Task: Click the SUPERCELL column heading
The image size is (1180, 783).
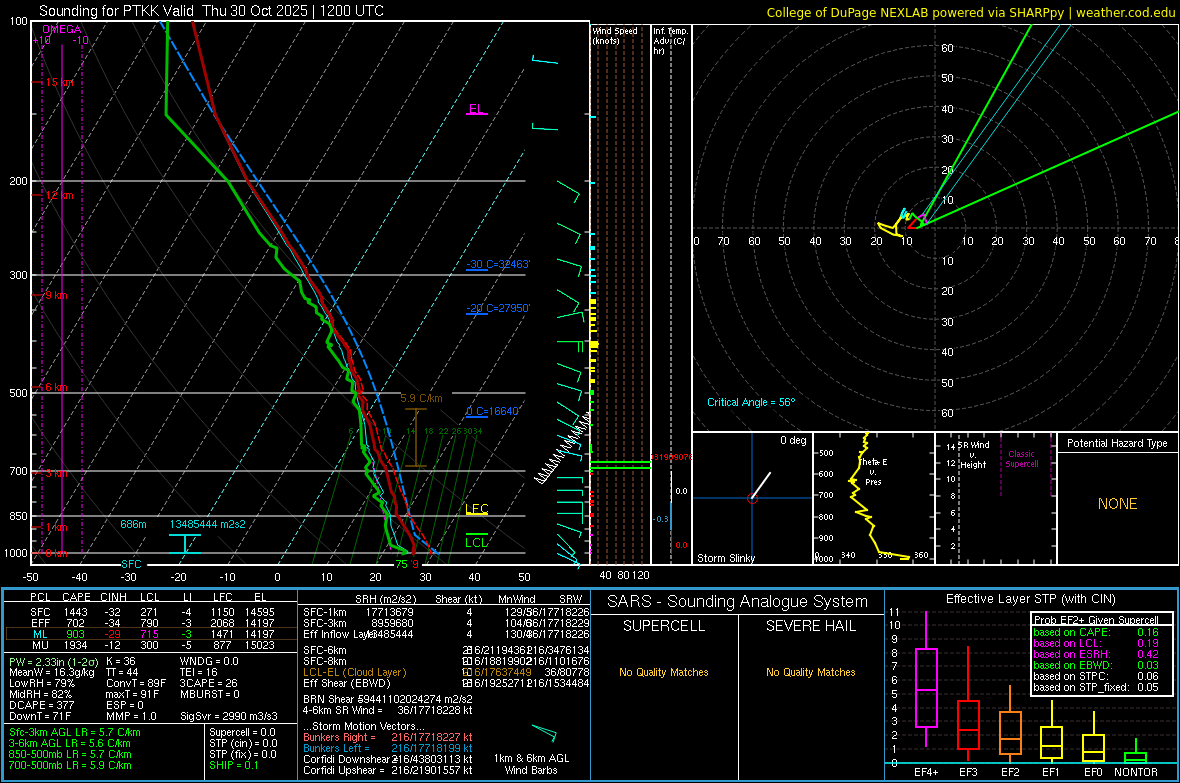Action: [x=664, y=626]
